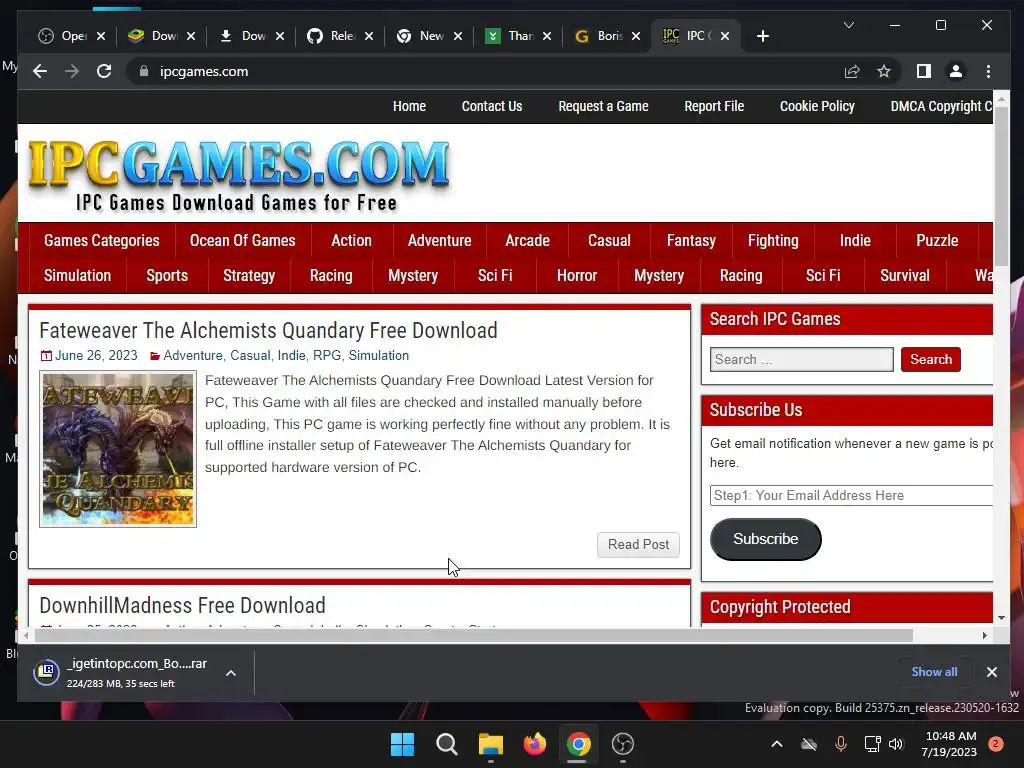Switch to the 'New' Chrome tab

428,36
